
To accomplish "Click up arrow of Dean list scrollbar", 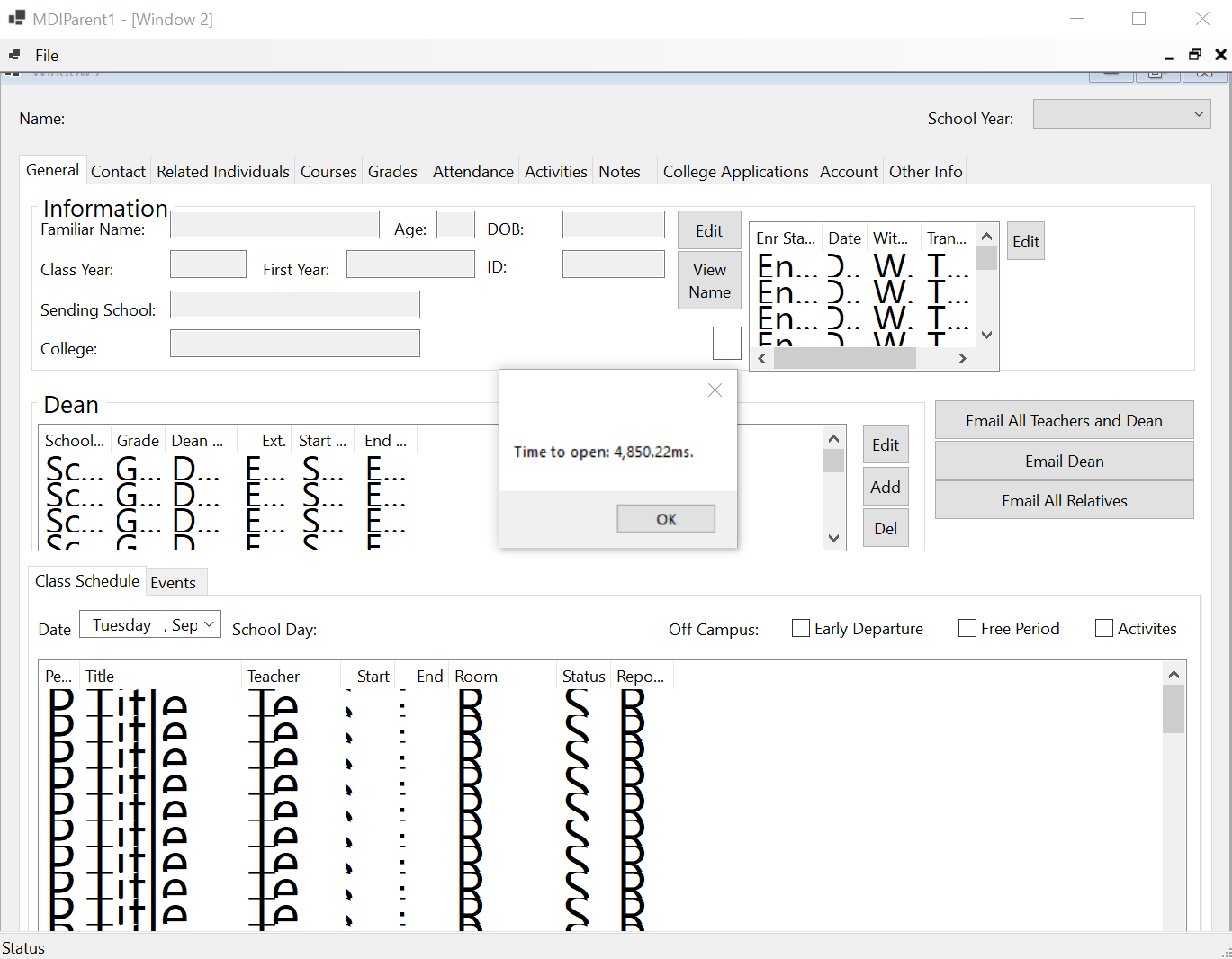I will [833, 438].
